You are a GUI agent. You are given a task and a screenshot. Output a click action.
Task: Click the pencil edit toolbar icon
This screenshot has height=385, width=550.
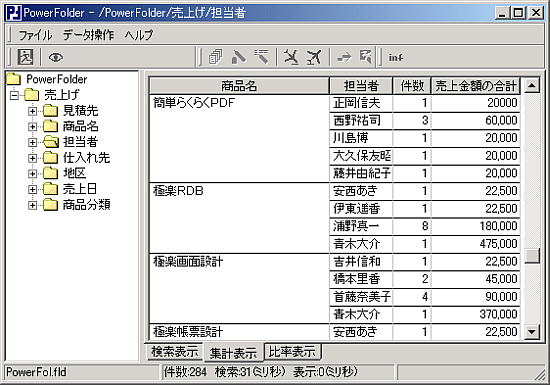(x=239, y=57)
